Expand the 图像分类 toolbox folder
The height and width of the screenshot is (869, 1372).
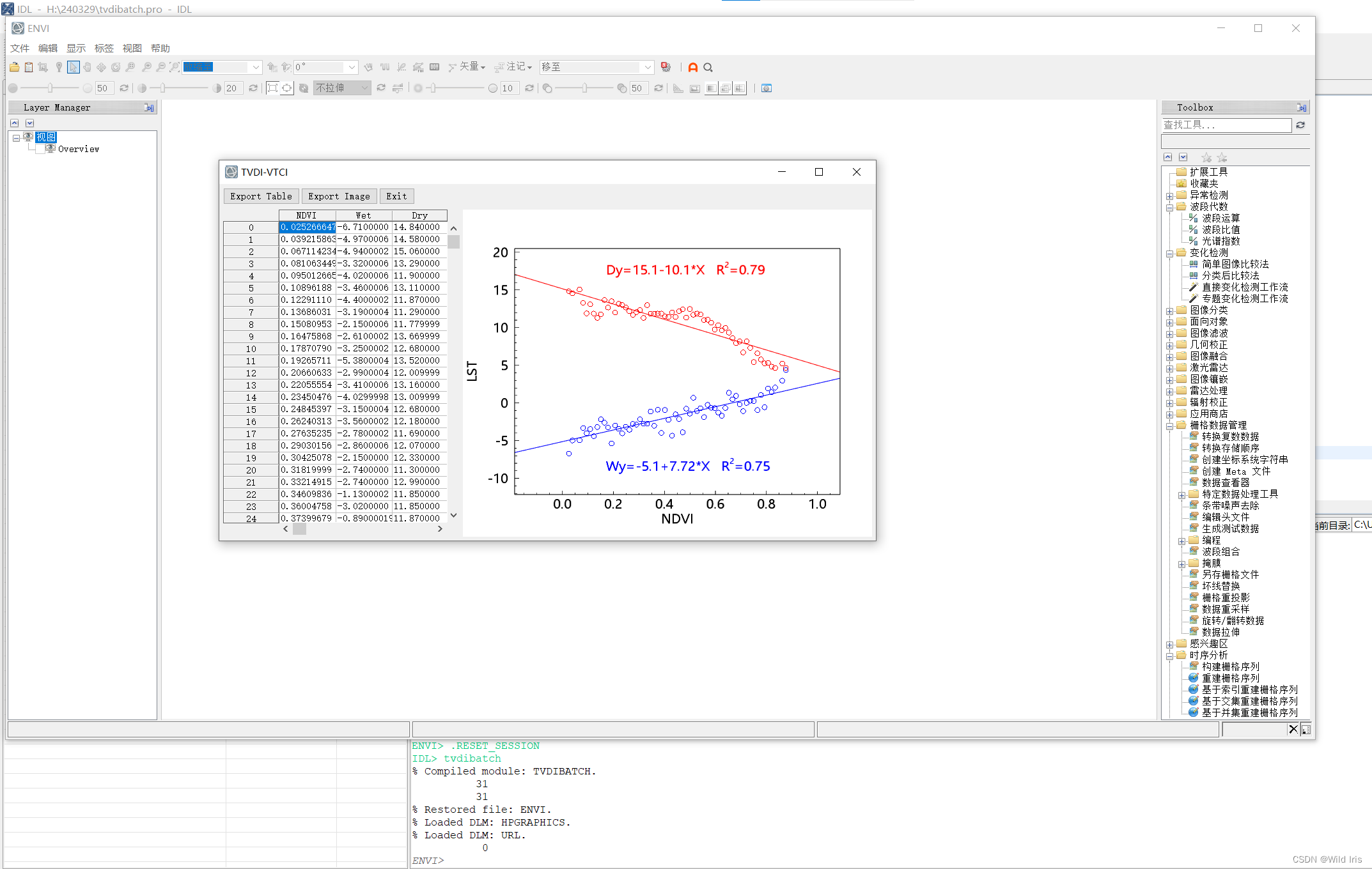(x=1169, y=311)
